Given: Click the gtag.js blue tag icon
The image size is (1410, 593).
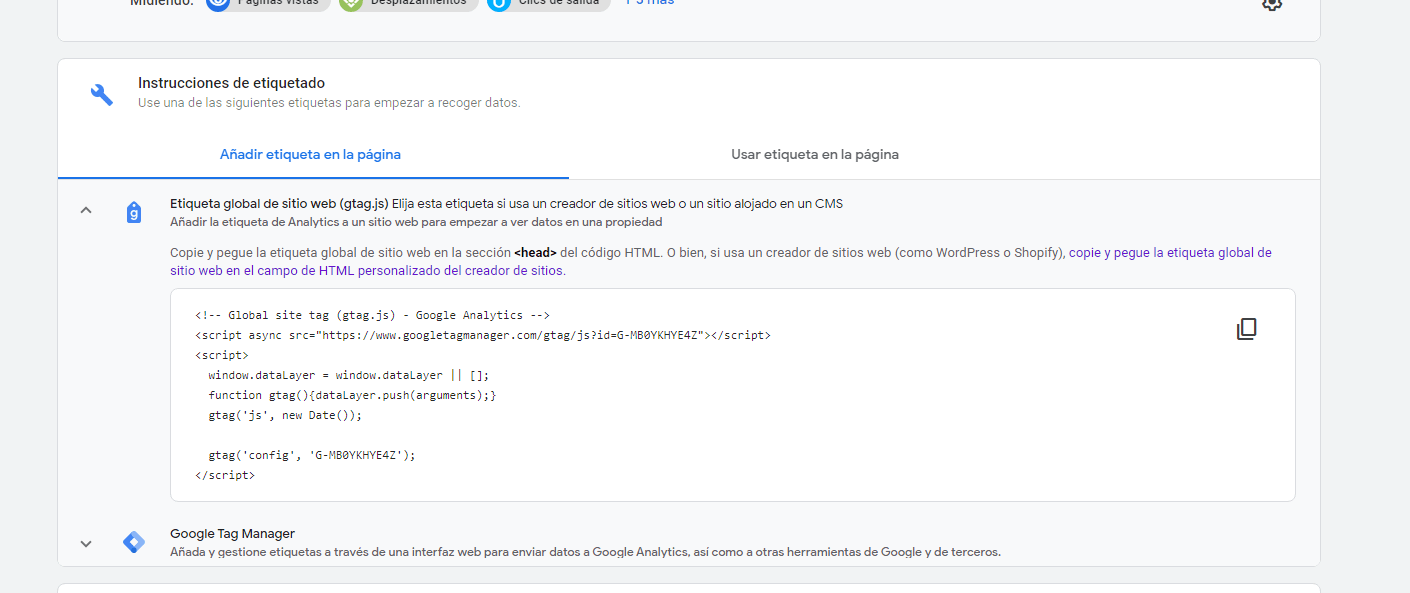Looking at the screenshot, I should coord(134,212).
